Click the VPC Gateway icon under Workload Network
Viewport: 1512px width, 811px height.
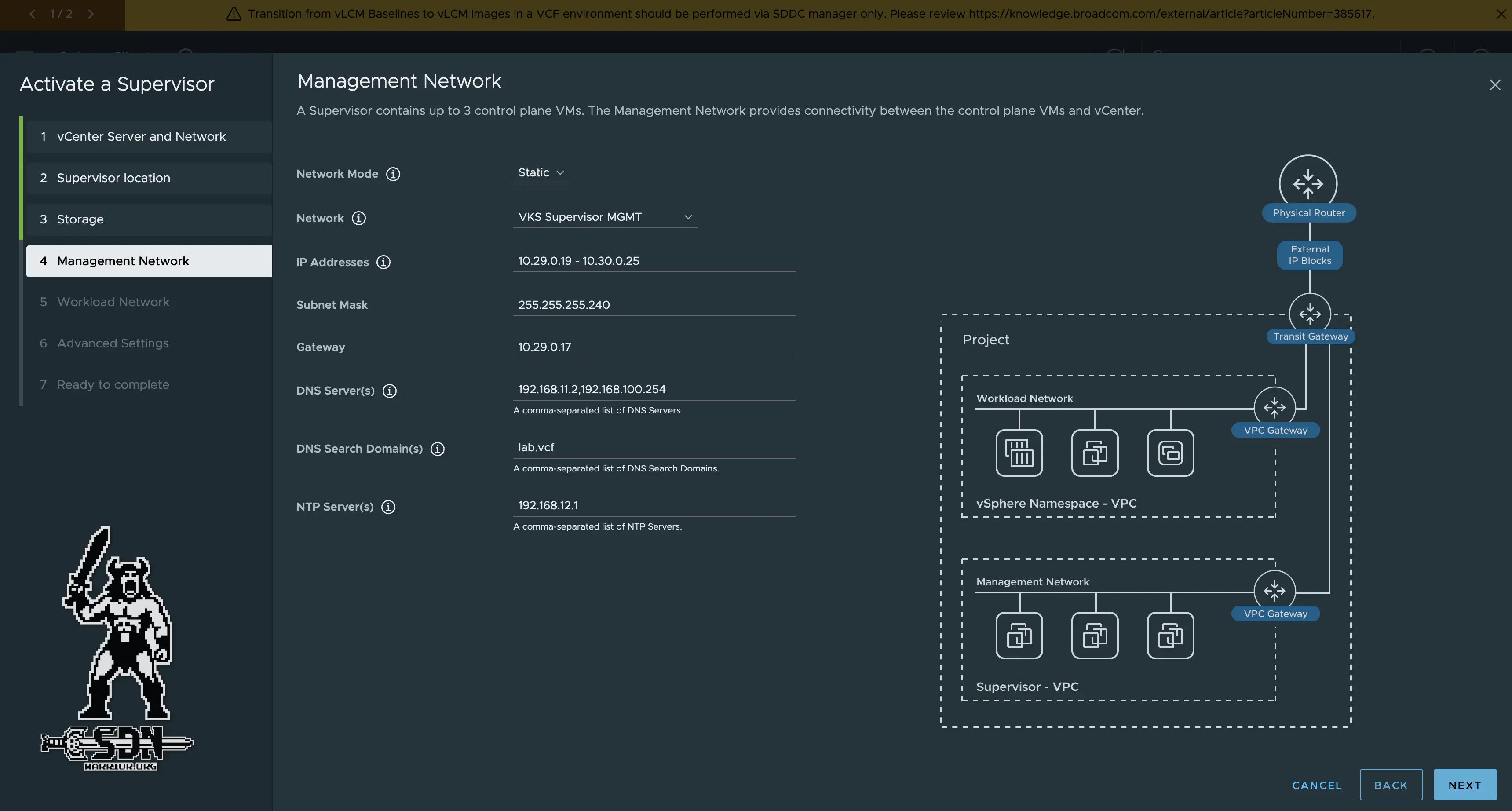click(1275, 407)
